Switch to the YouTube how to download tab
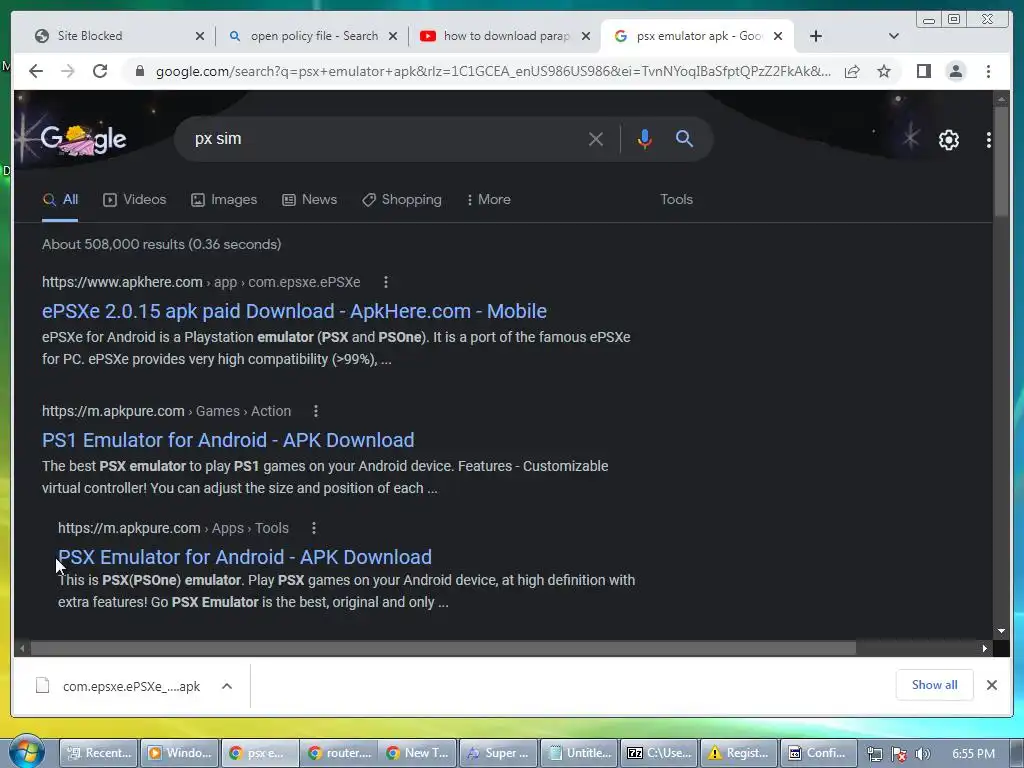 coord(506,36)
